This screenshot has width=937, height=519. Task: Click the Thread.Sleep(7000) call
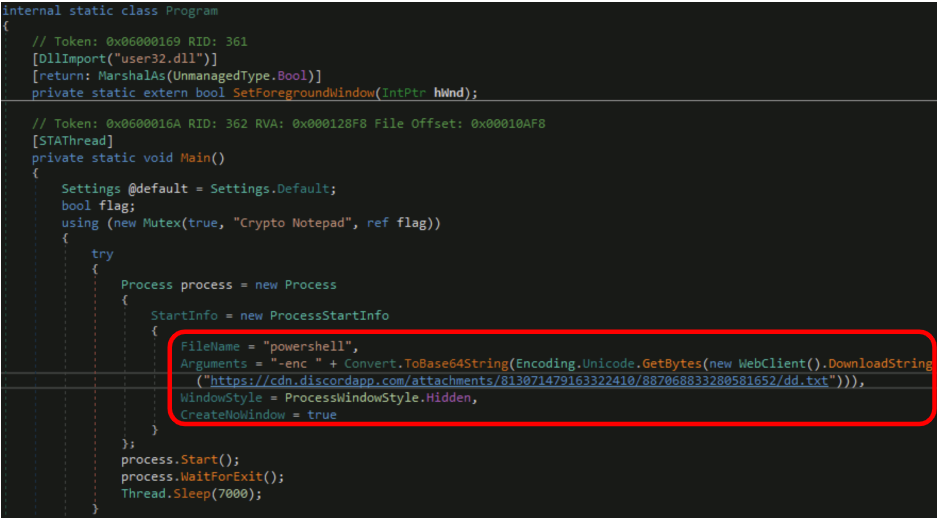pos(192,494)
